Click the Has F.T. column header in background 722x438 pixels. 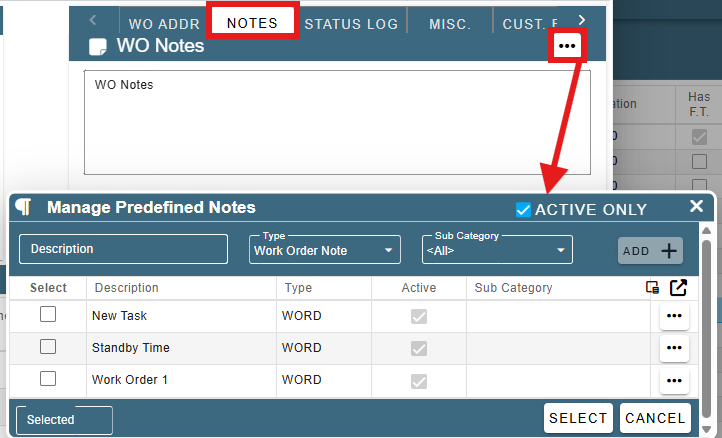point(699,104)
